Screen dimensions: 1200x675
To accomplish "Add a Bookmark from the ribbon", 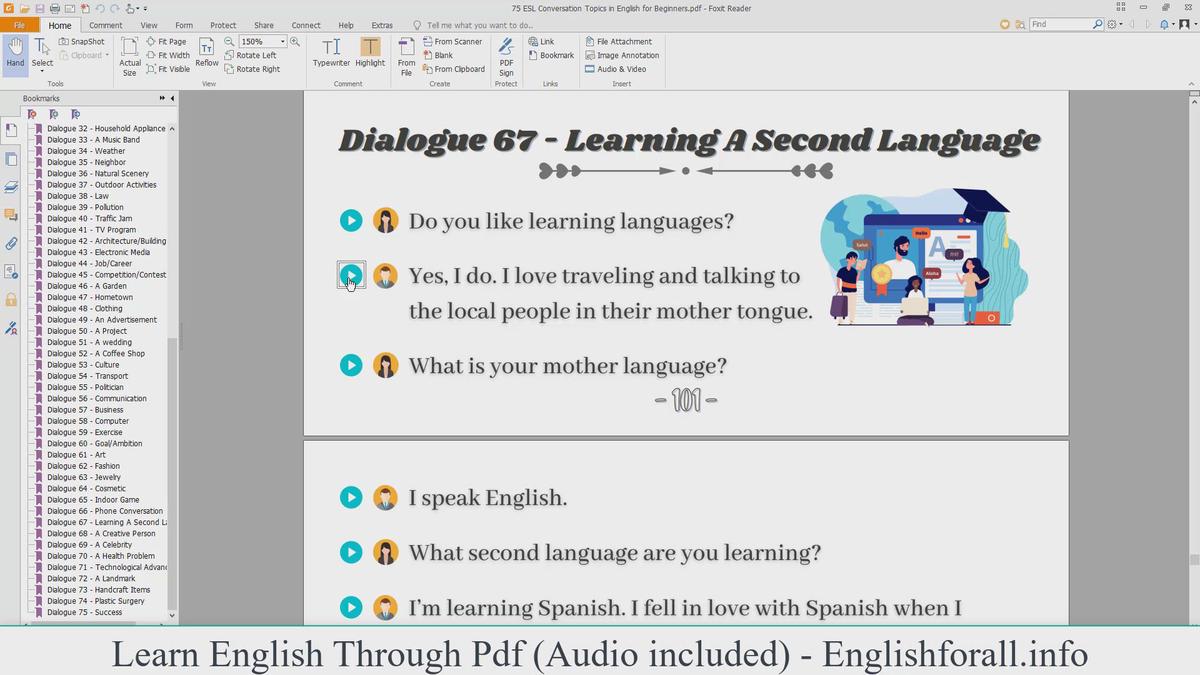I will point(551,56).
